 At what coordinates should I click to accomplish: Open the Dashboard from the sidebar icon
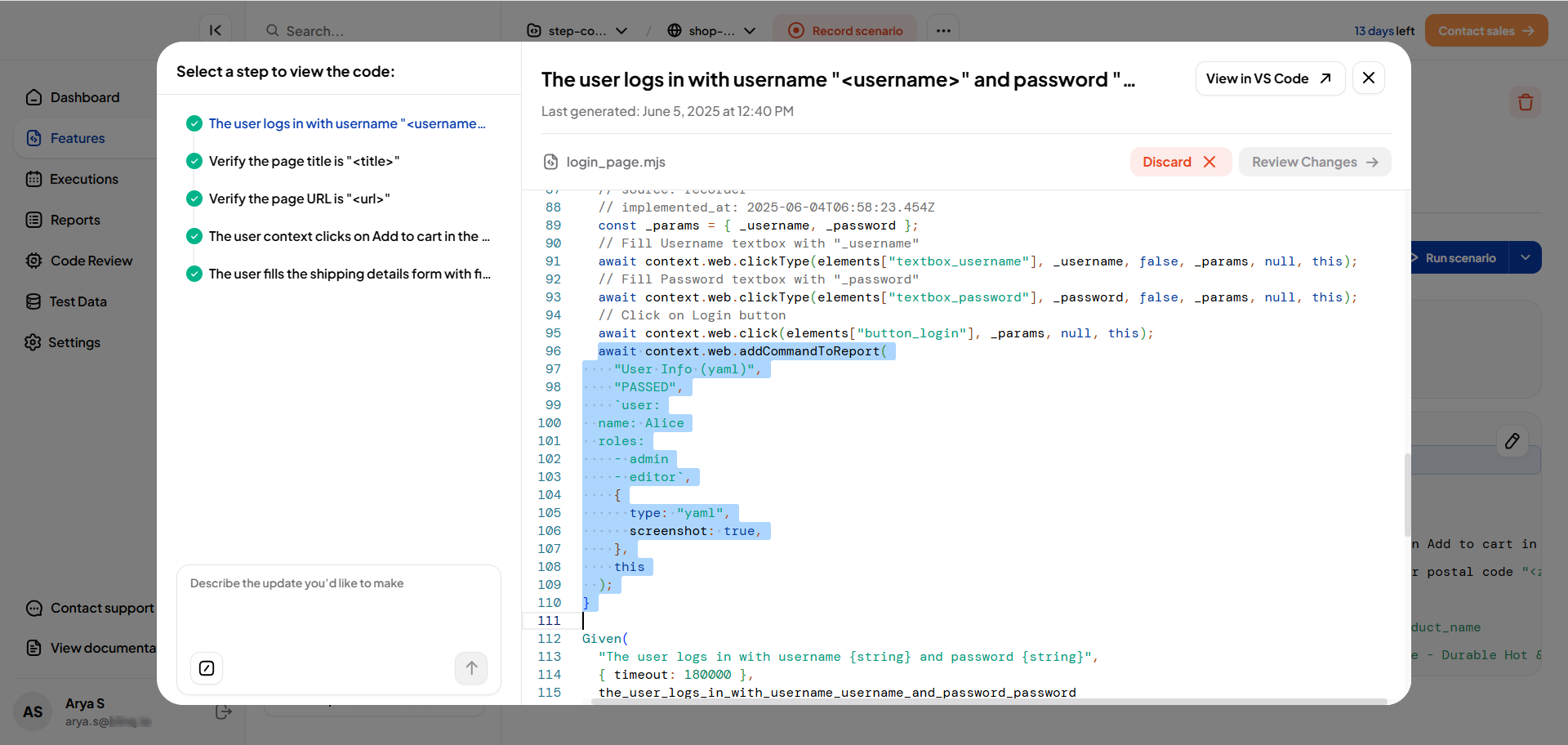pyautogui.click(x=33, y=97)
